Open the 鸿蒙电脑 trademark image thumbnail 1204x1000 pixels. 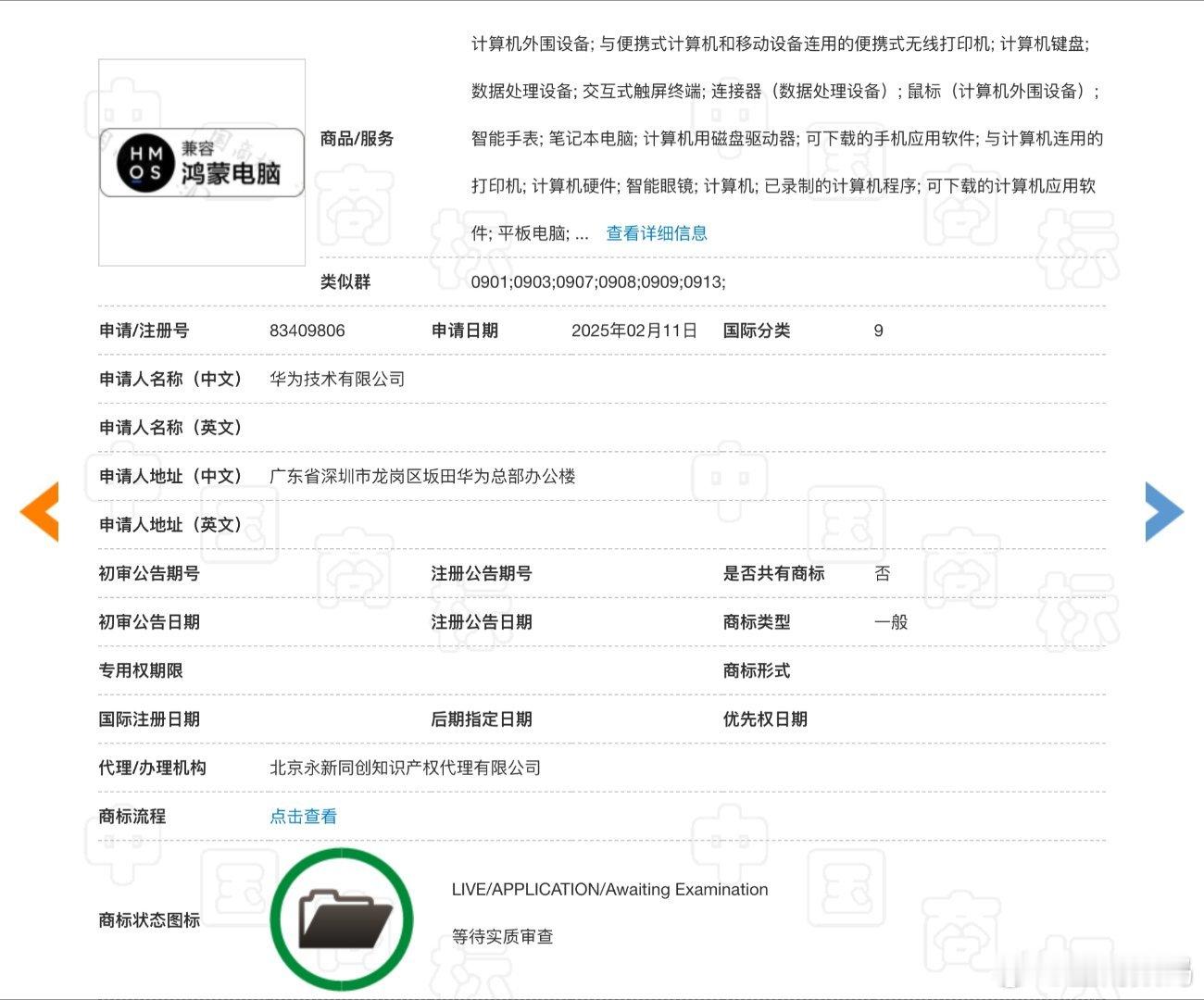point(202,163)
